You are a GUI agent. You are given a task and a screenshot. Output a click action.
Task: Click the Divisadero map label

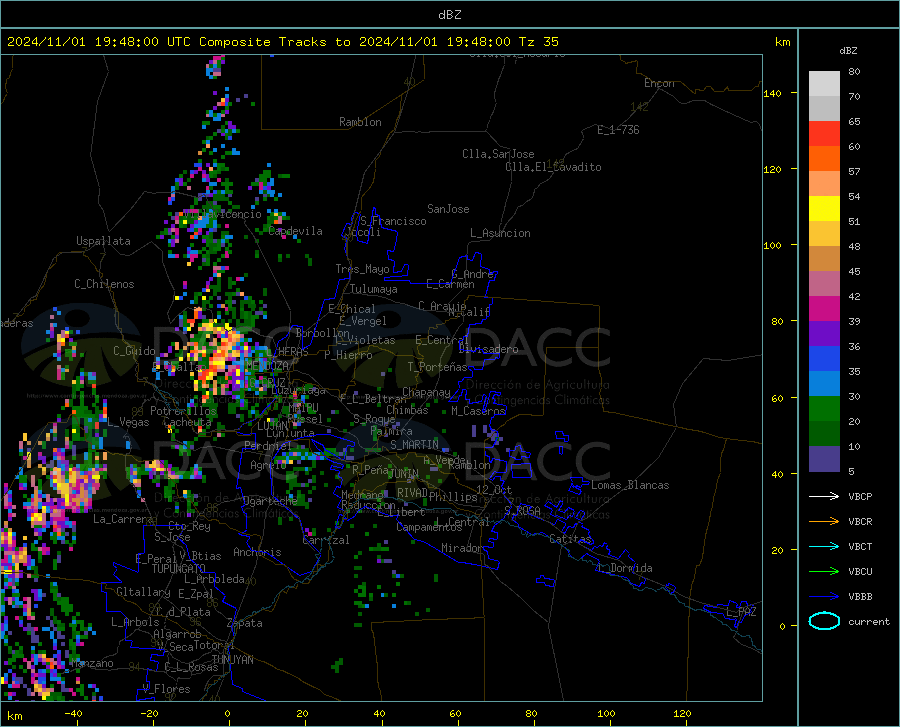click(x=488, y=349)
